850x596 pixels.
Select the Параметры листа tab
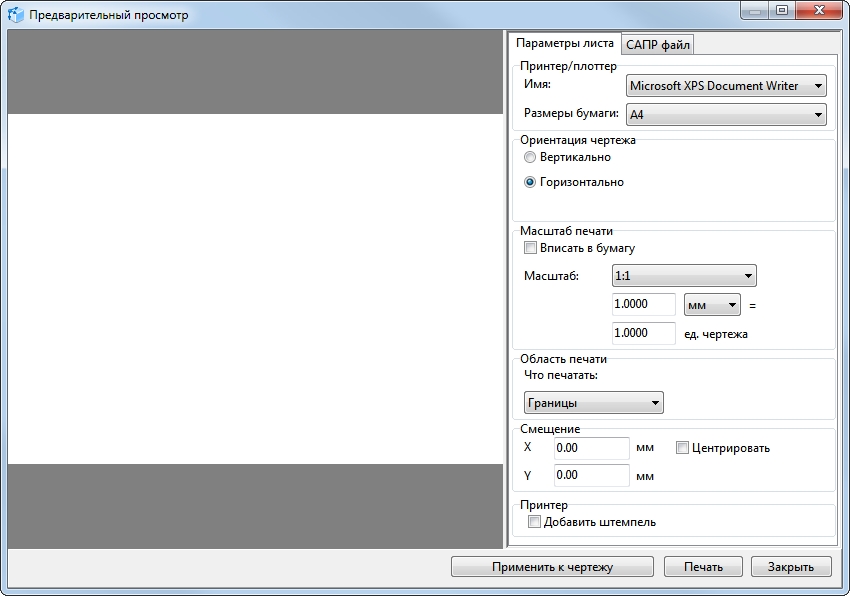pos(564,44)
